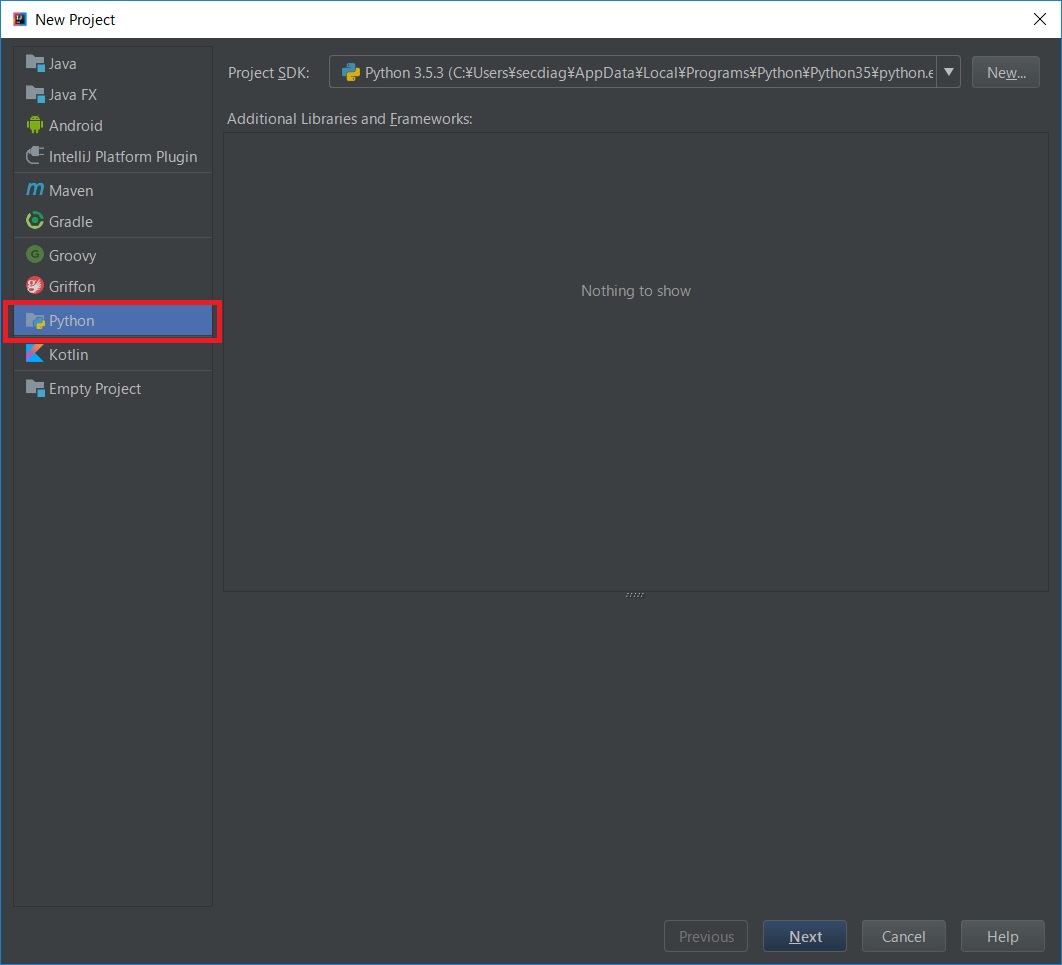Click the Empty Project folder icon

coord(35,388)
